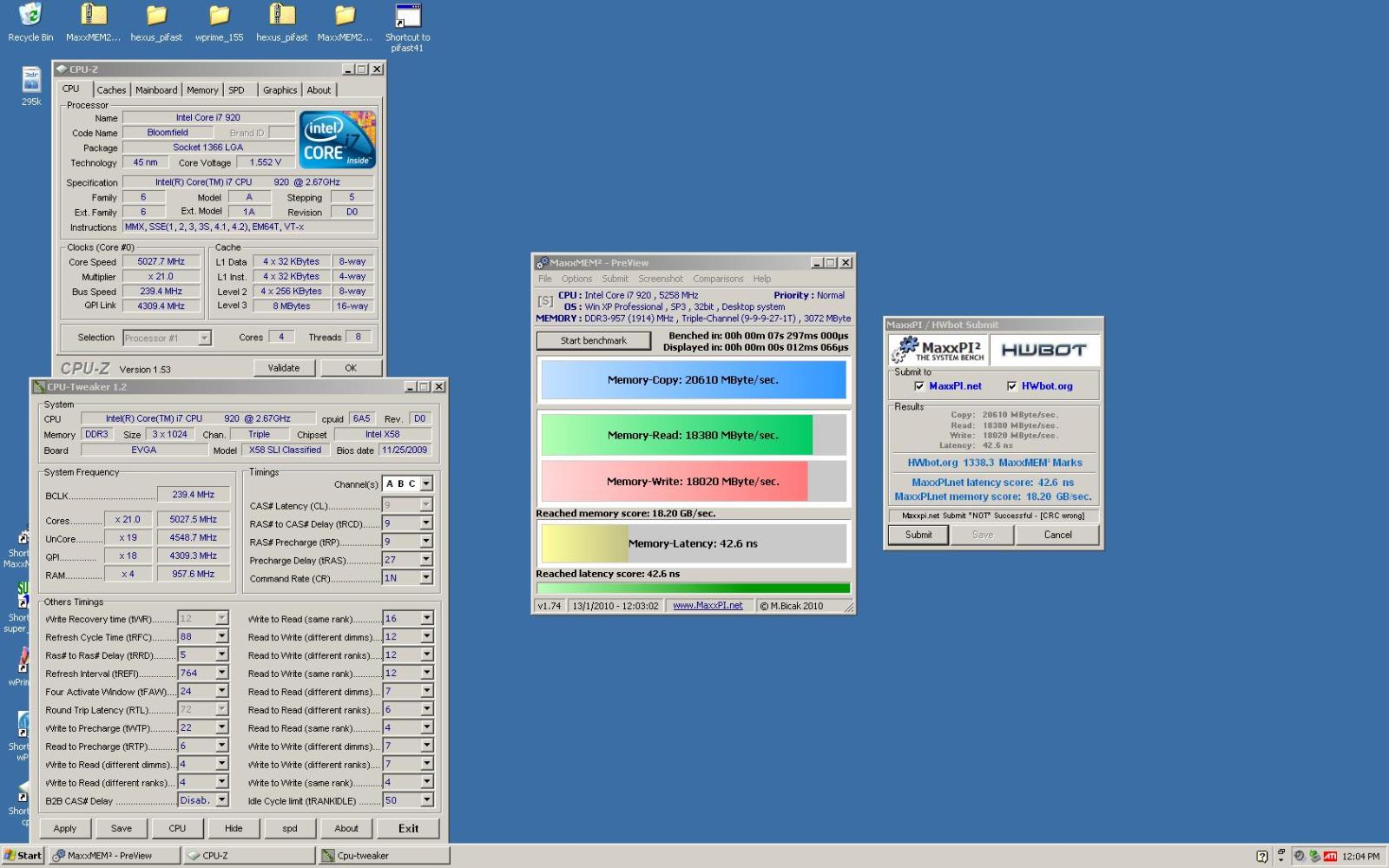Click the Validate button in CPU-Z
The width and height of the screenshot is (1389, 868).
[284, 368]
